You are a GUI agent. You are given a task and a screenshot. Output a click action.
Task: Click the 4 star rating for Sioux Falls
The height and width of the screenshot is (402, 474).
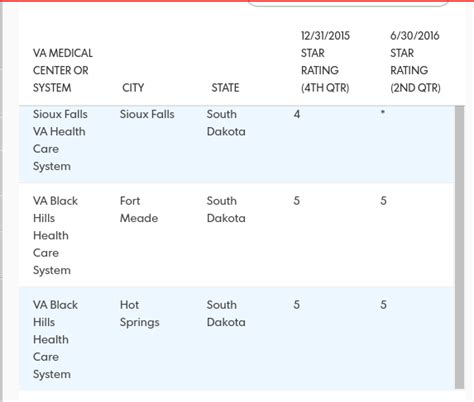click(297, 114)
